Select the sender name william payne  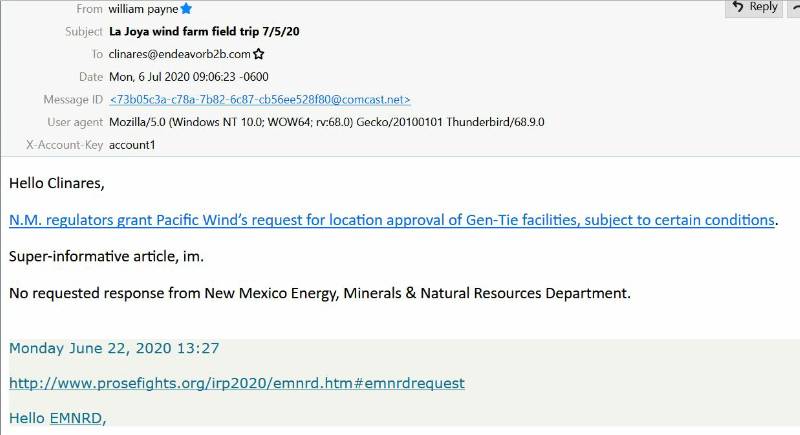point(143,9)
